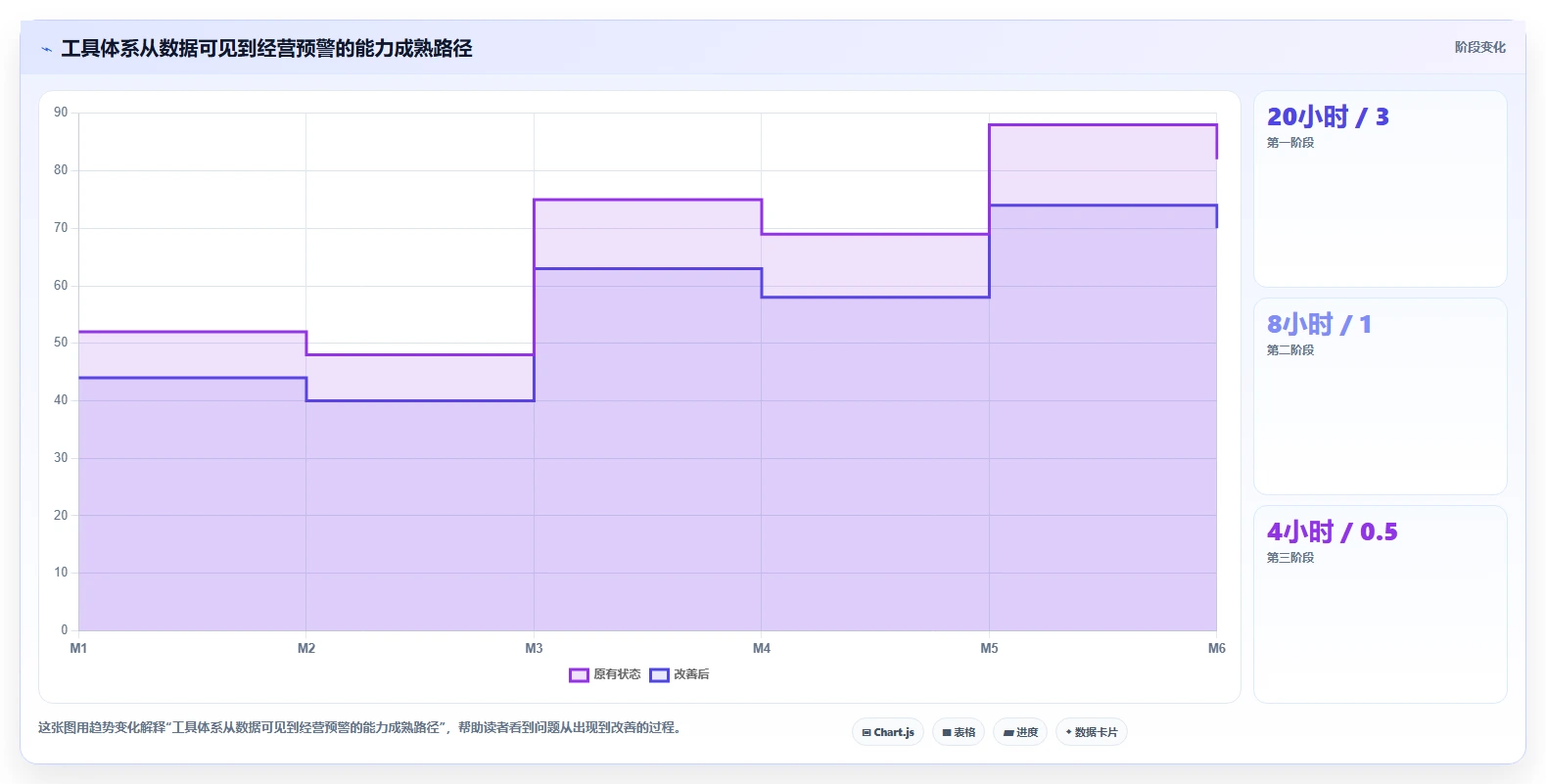This screenshot has width=1546, height=784.
Task: Click the M5 x-axis label
Action: 989,648
